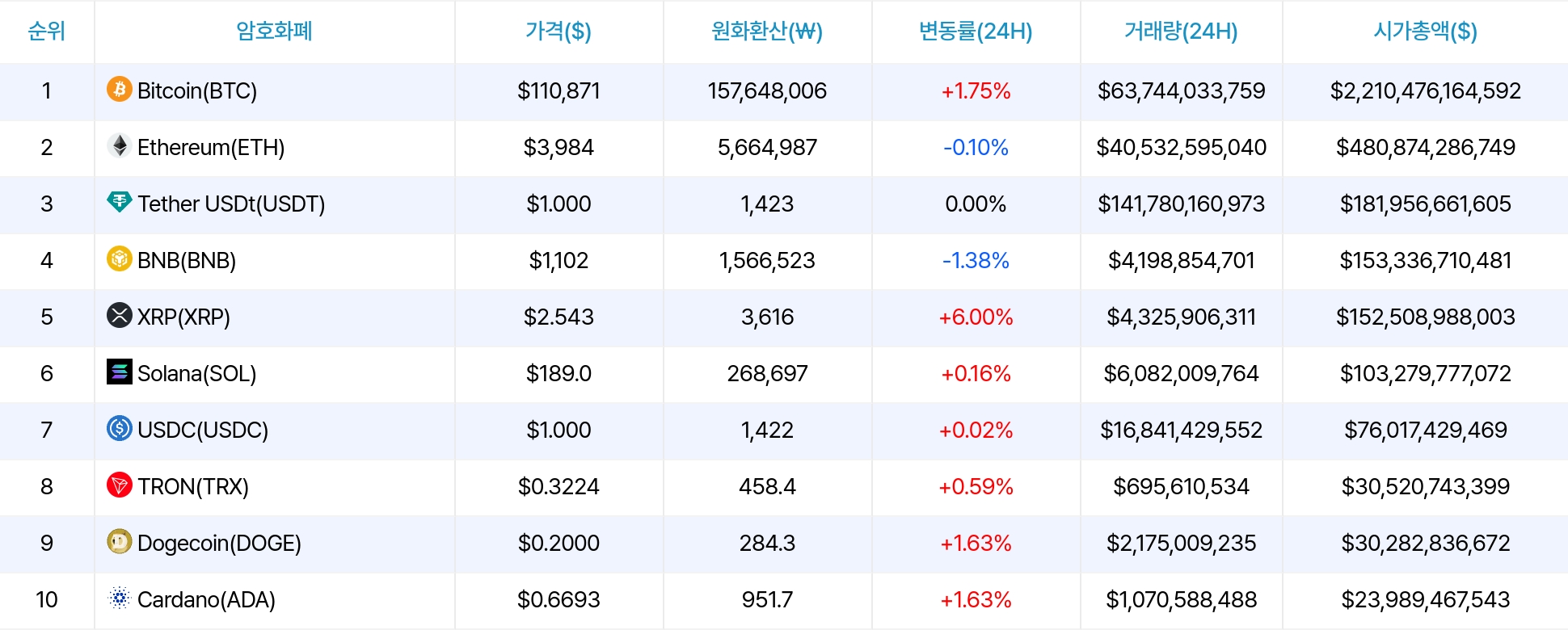1568x630 pixels.
Task: Open the Ethereum(ETH) name link
Action: point(211,147)
